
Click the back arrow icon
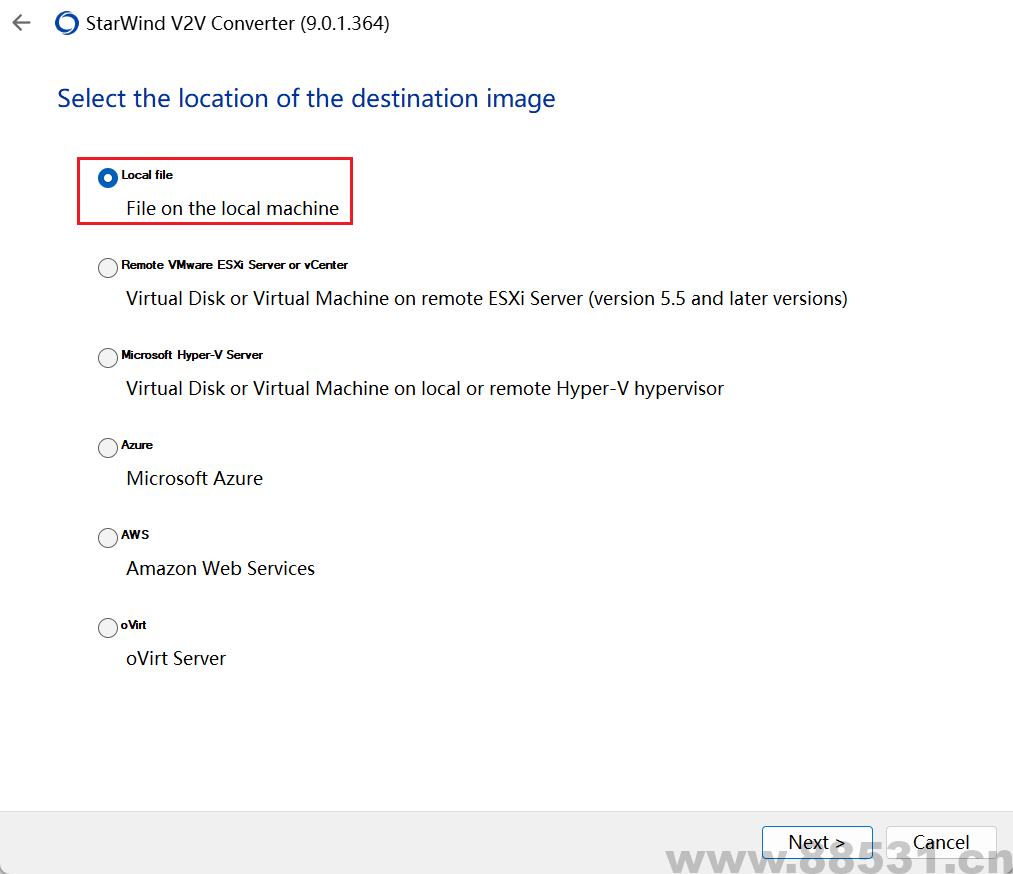point(21,23)
